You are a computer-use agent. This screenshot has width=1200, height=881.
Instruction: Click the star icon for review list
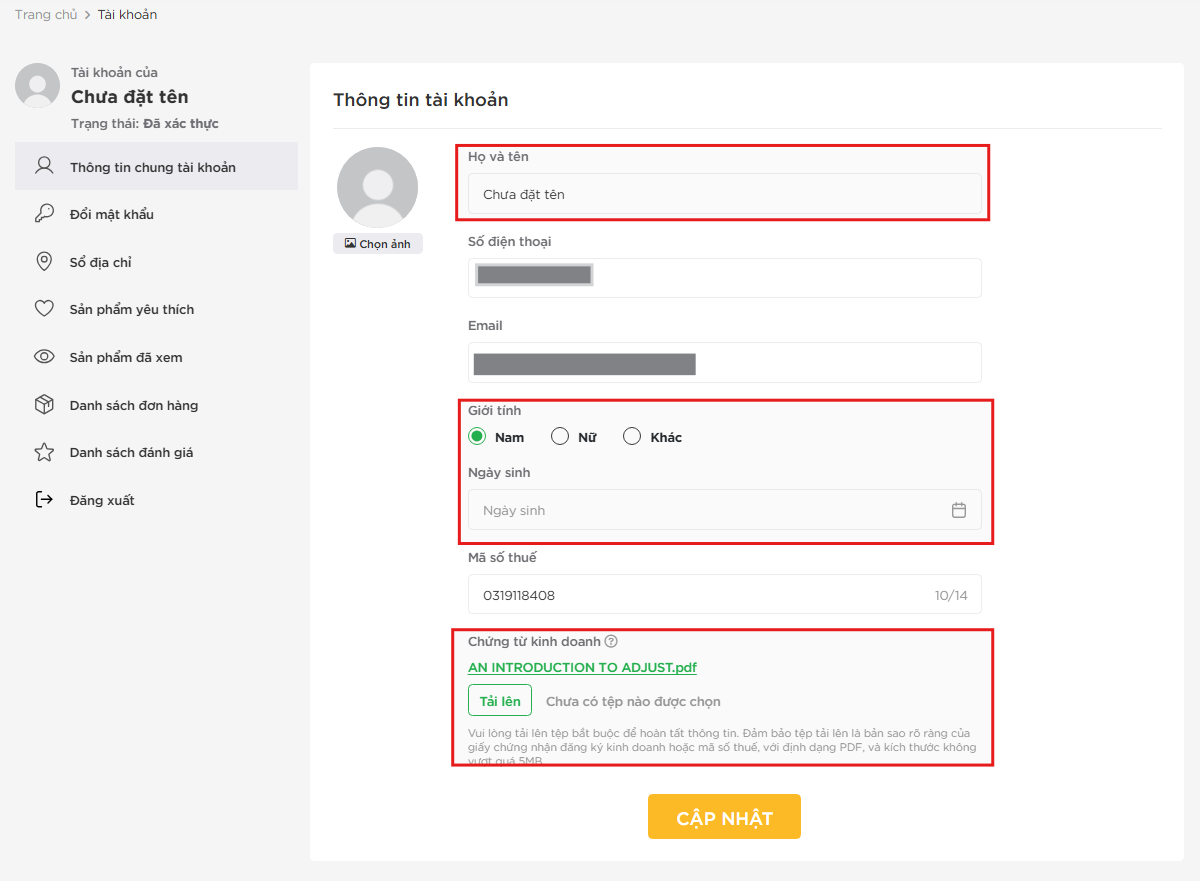click(x=44, y=452)
